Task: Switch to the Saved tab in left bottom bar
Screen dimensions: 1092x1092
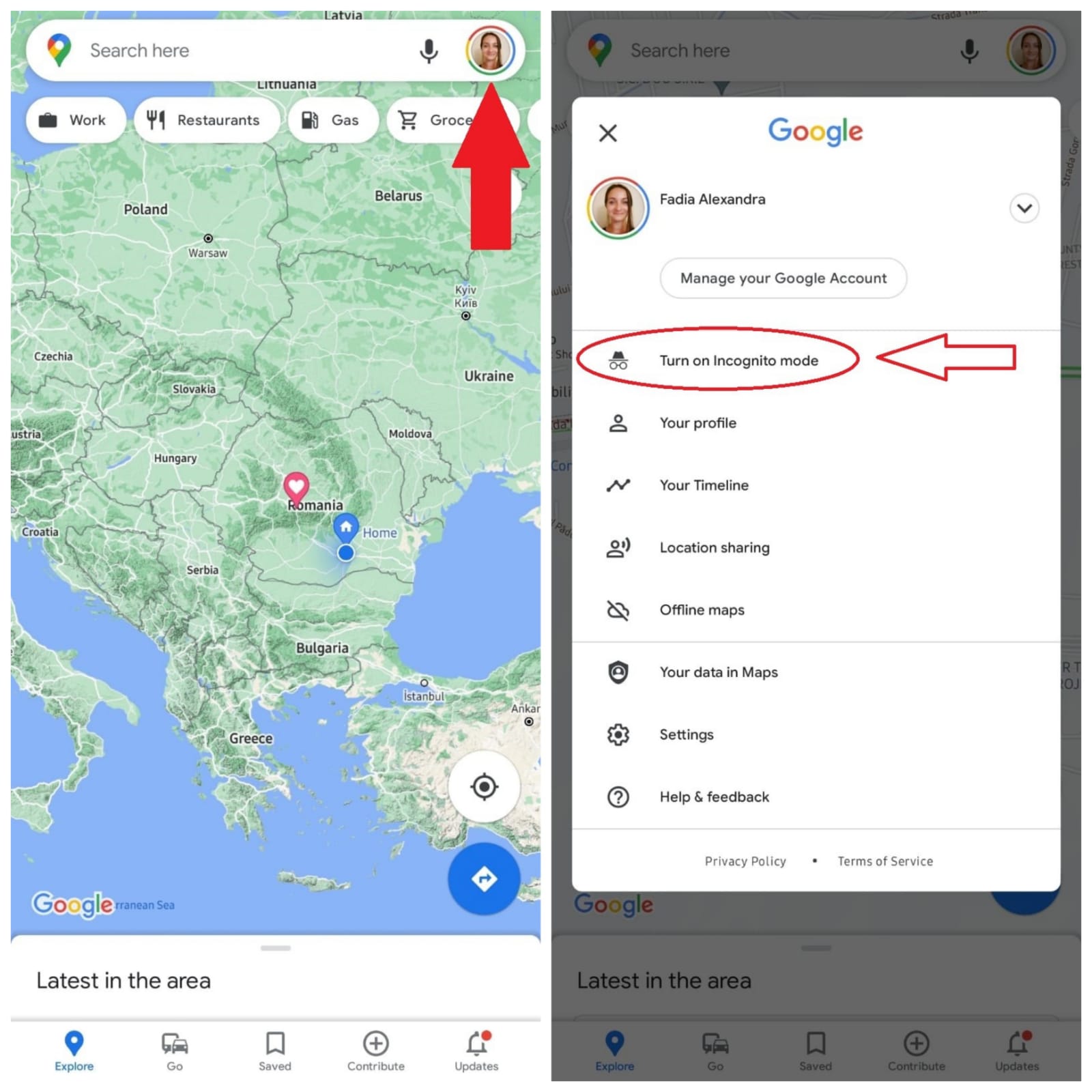Action: [275, 1051]
